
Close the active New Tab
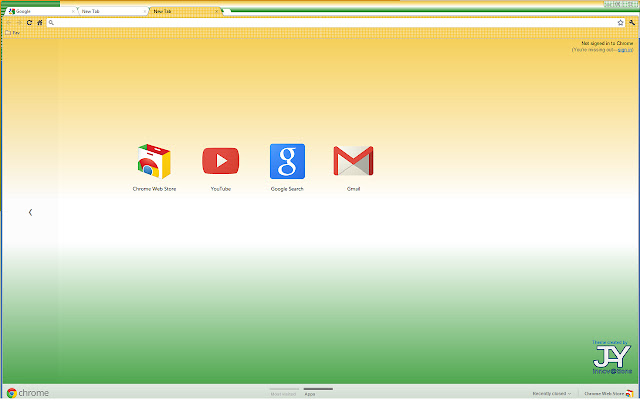click(217, 11)
